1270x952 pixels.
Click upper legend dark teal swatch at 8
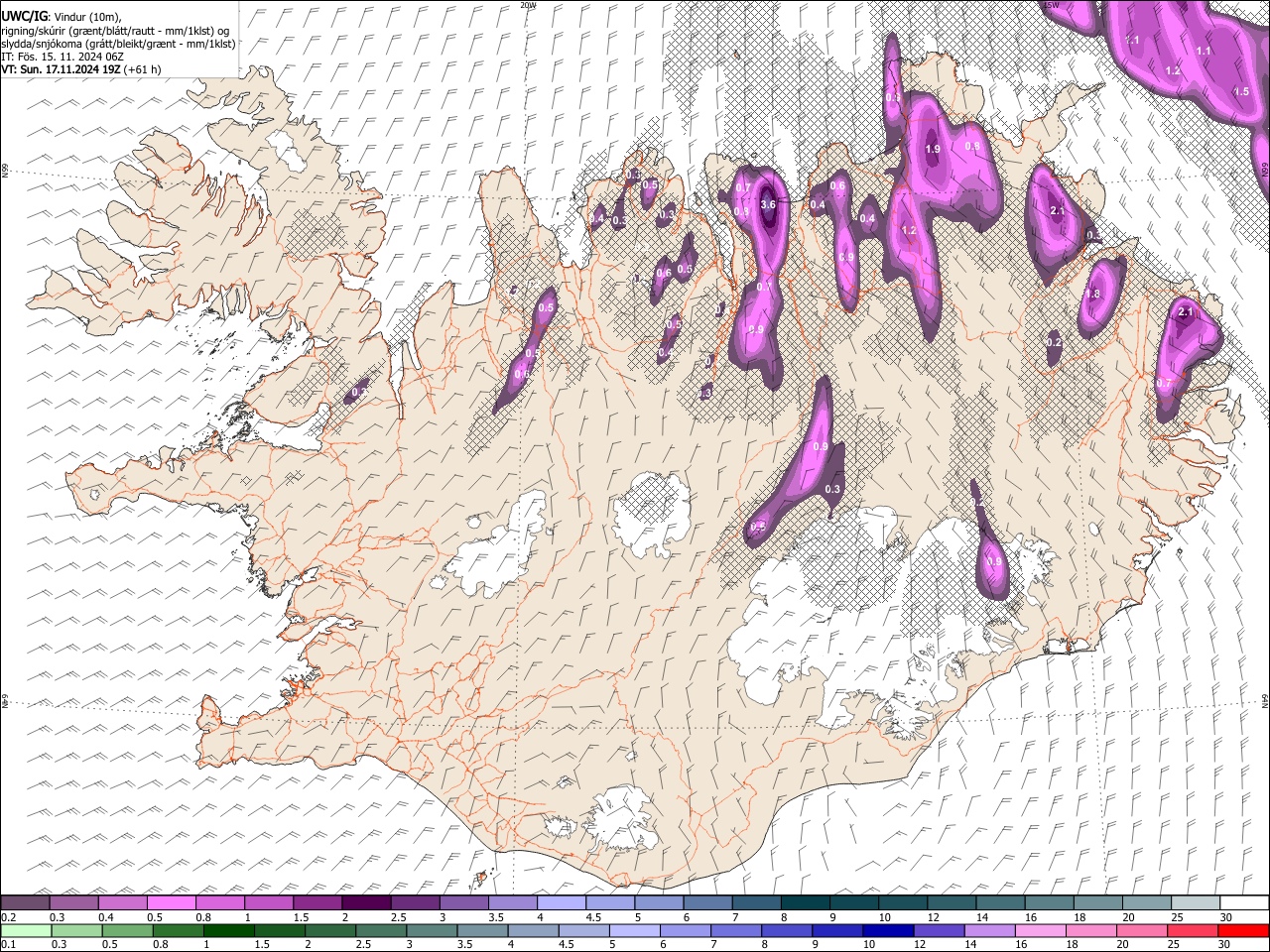pos(805,902)
